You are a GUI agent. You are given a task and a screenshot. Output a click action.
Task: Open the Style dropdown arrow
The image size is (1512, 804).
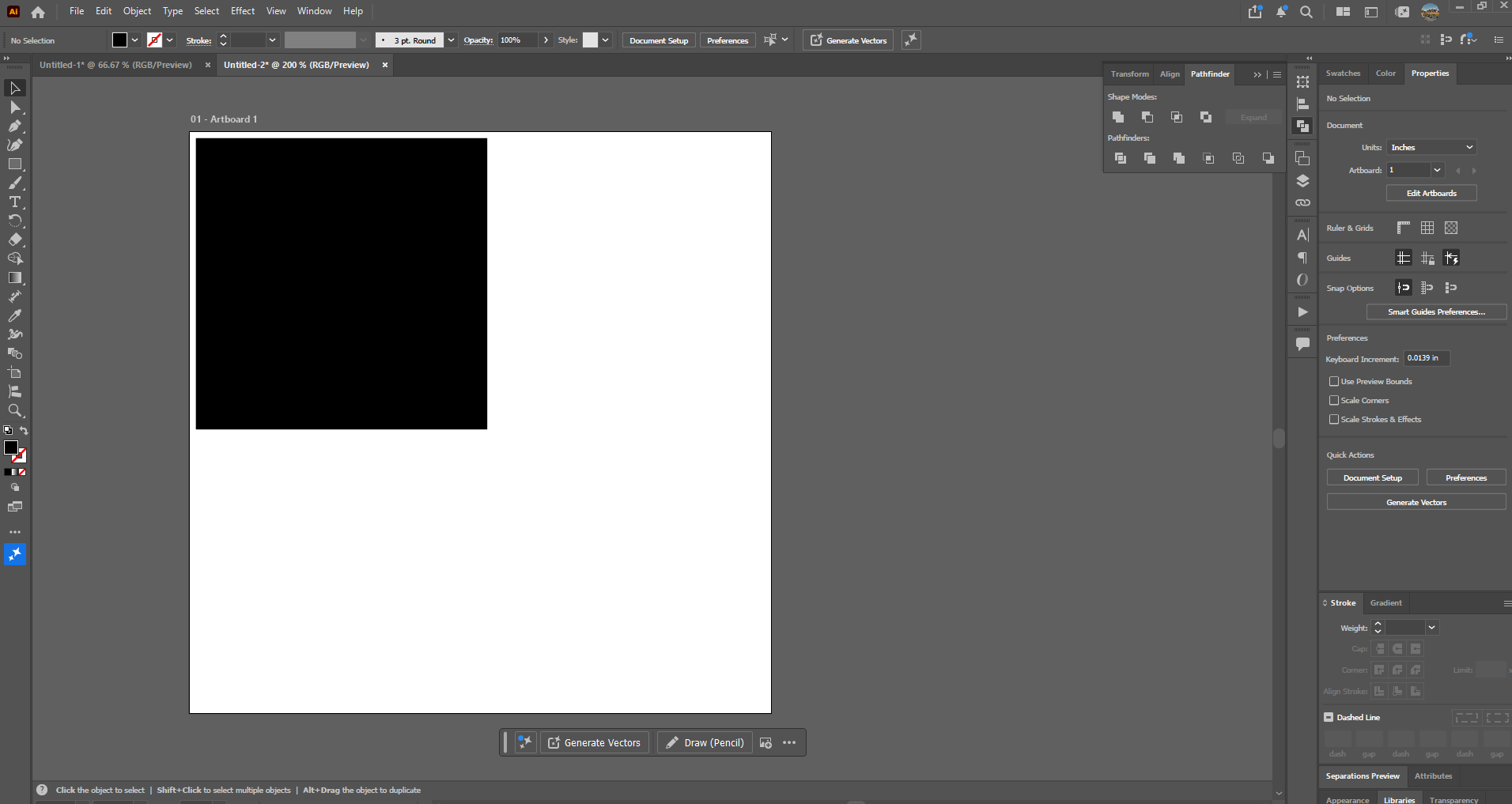[606, 40]
